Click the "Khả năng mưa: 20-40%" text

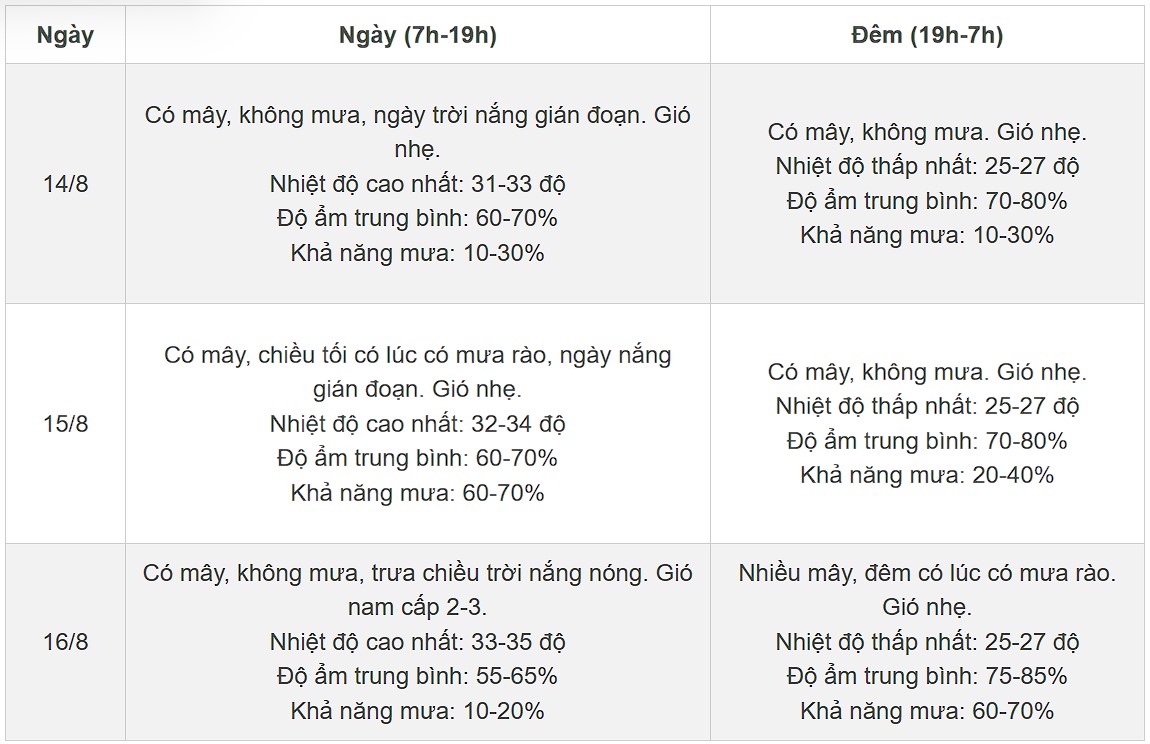pos(927,475)
